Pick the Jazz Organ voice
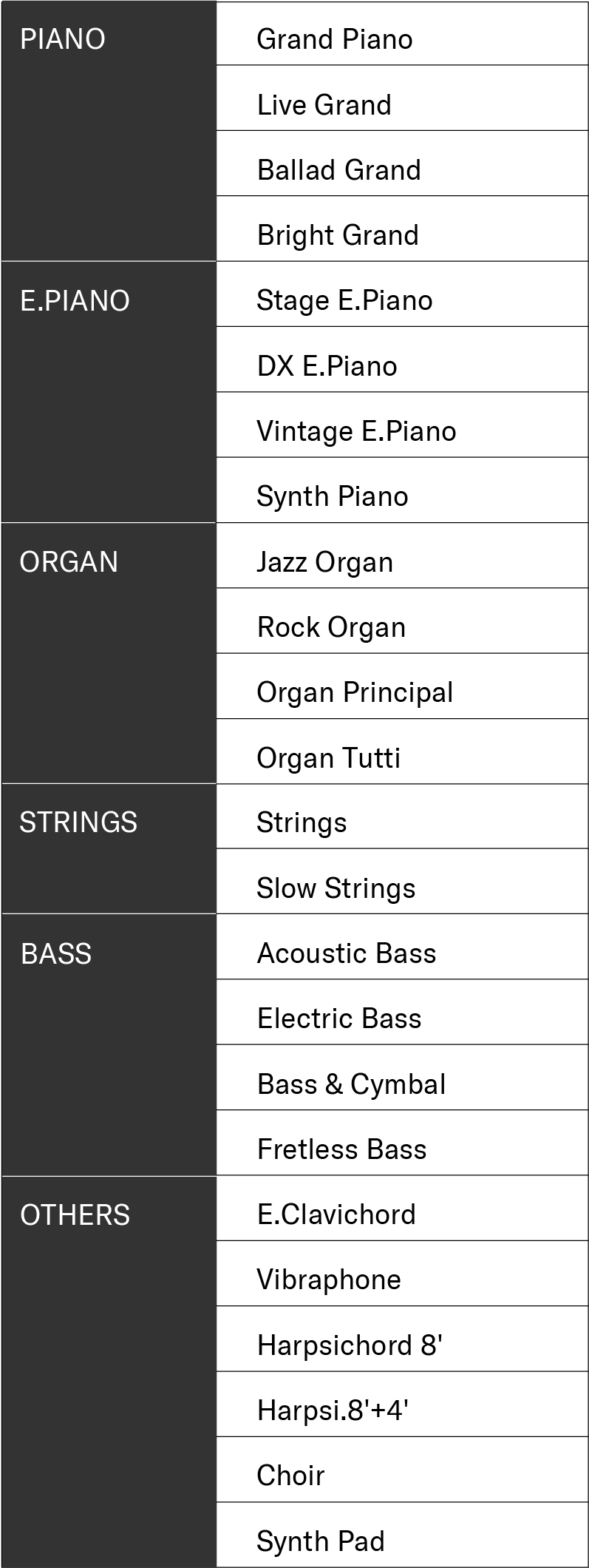589x1568 pixels. pos(324,562)
